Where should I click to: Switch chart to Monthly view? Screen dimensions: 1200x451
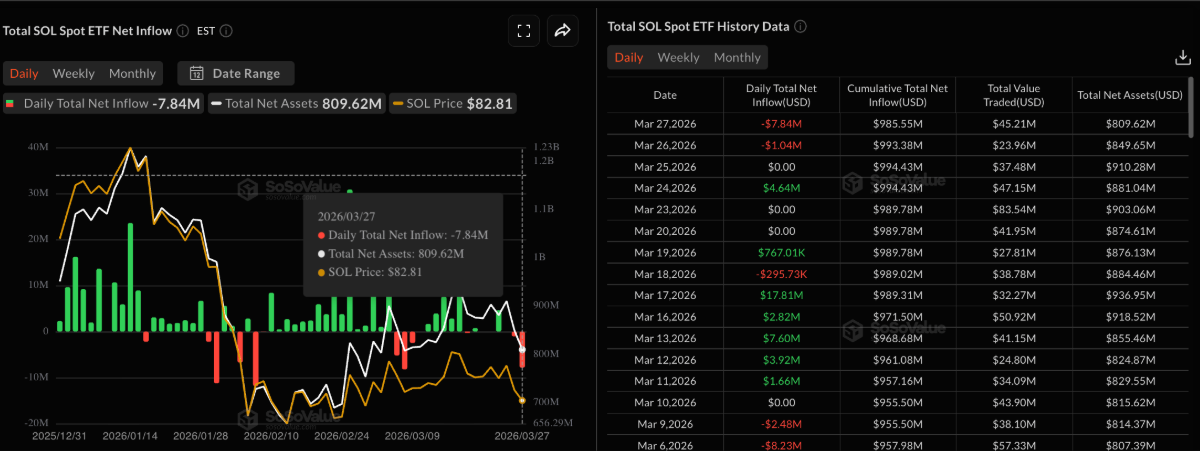(132, 73)
